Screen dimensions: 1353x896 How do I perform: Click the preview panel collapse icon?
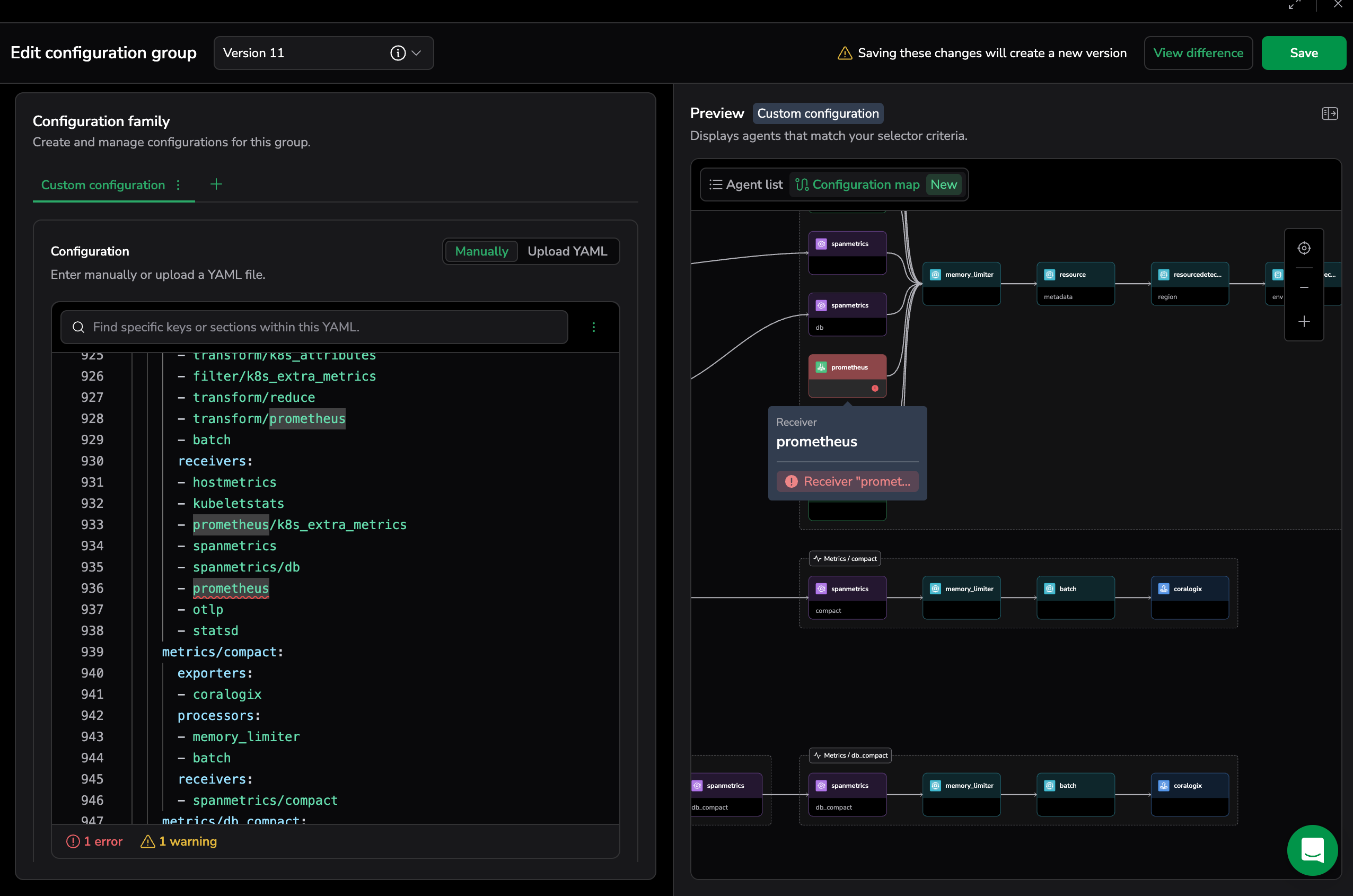[x=1329, y=113]
